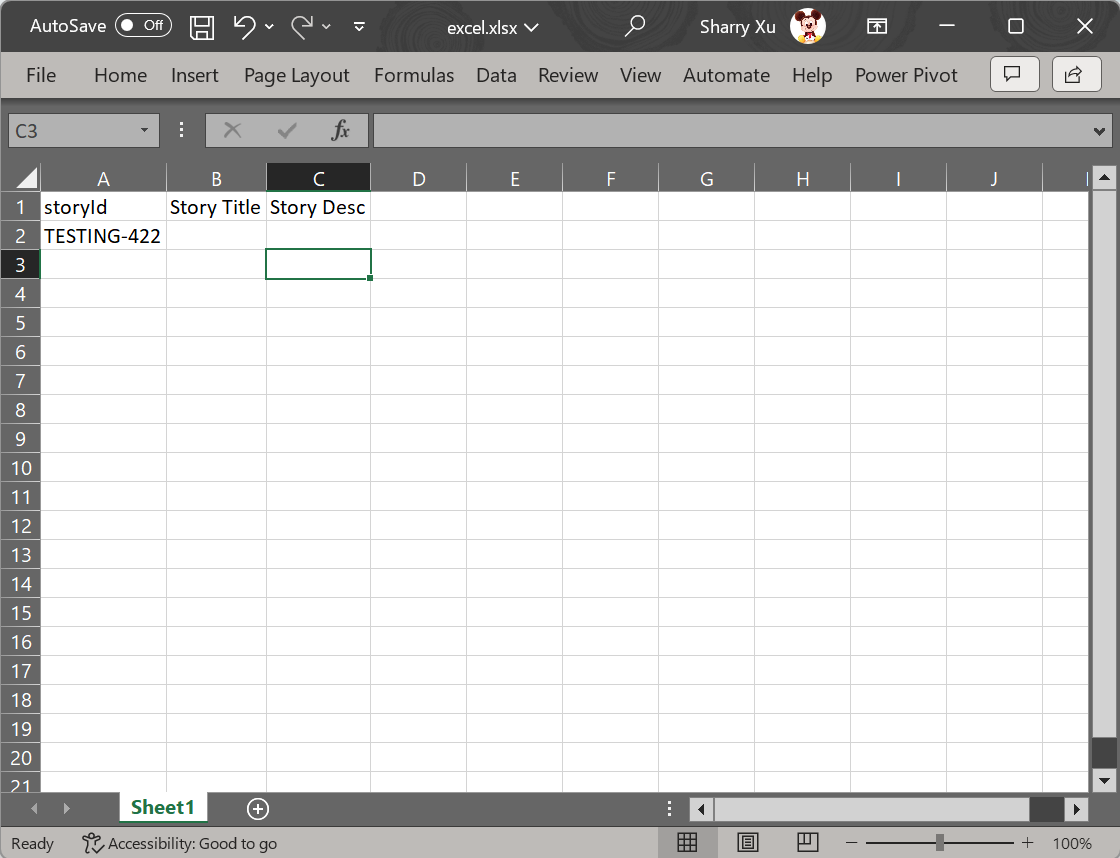Click the Ready status bar text
Viewport: 1120px width, 858px height.
click(32, 844)
